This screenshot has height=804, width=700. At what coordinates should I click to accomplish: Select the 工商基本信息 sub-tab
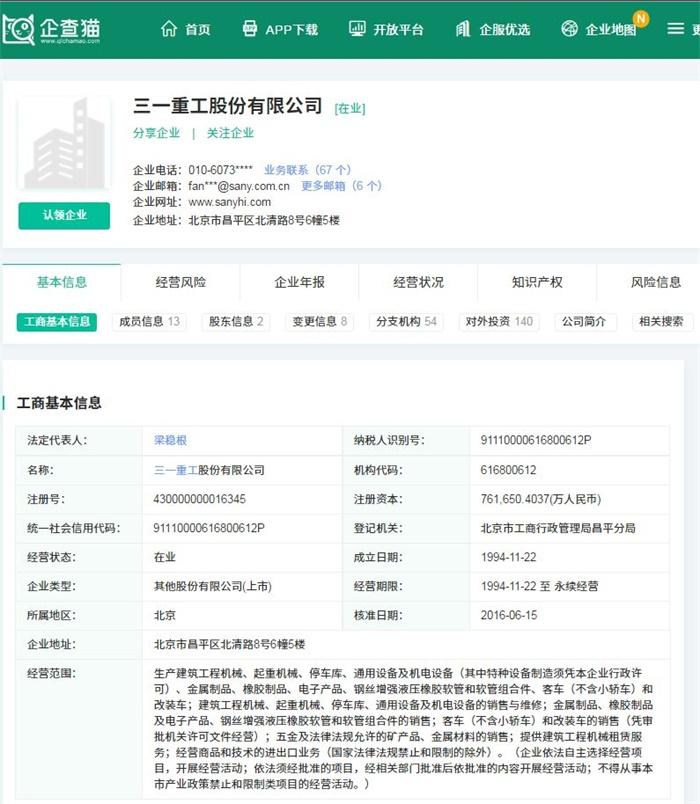tap(57, 322)
